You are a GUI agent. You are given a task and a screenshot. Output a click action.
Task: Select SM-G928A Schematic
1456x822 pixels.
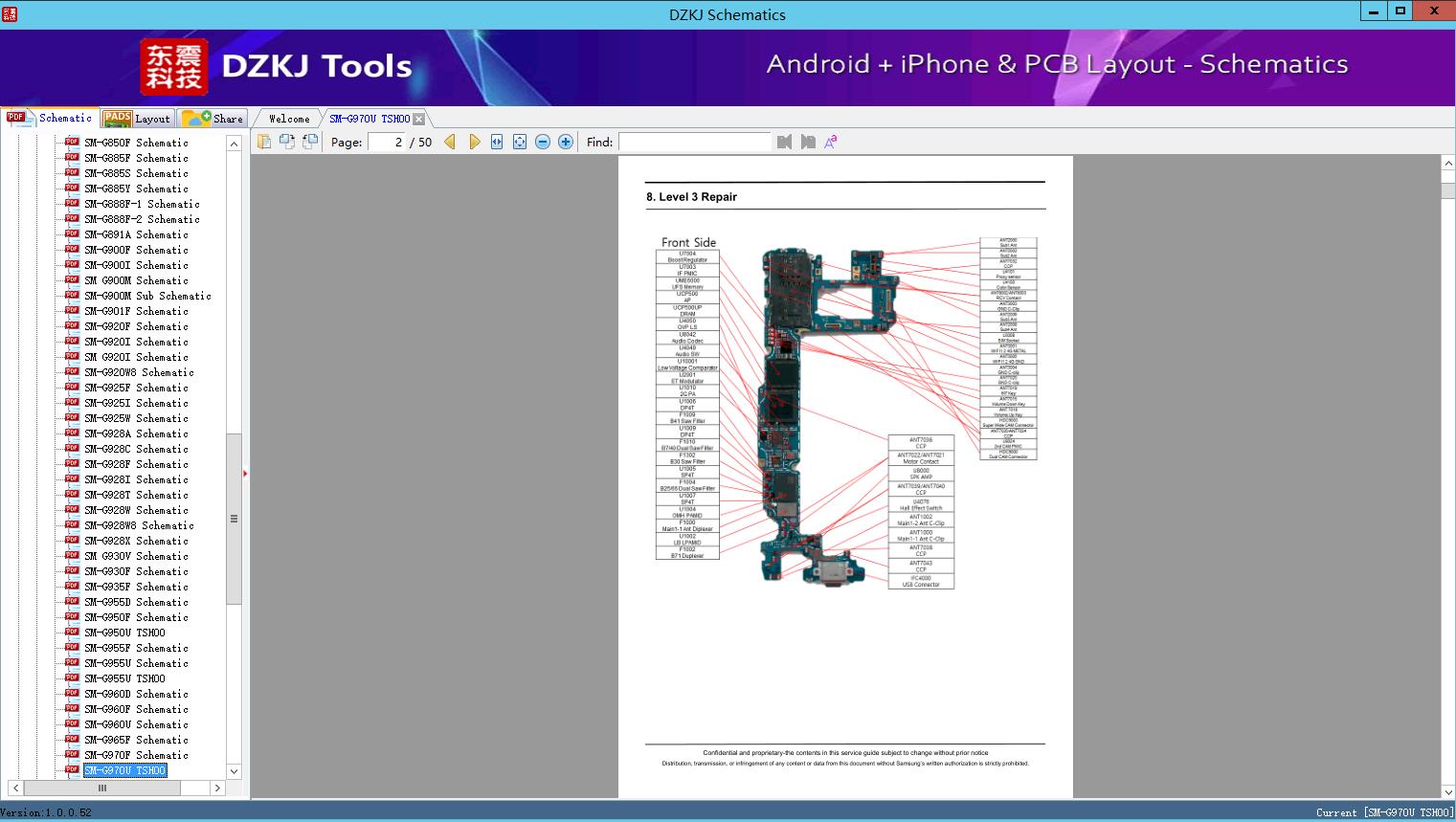point(136,433)
